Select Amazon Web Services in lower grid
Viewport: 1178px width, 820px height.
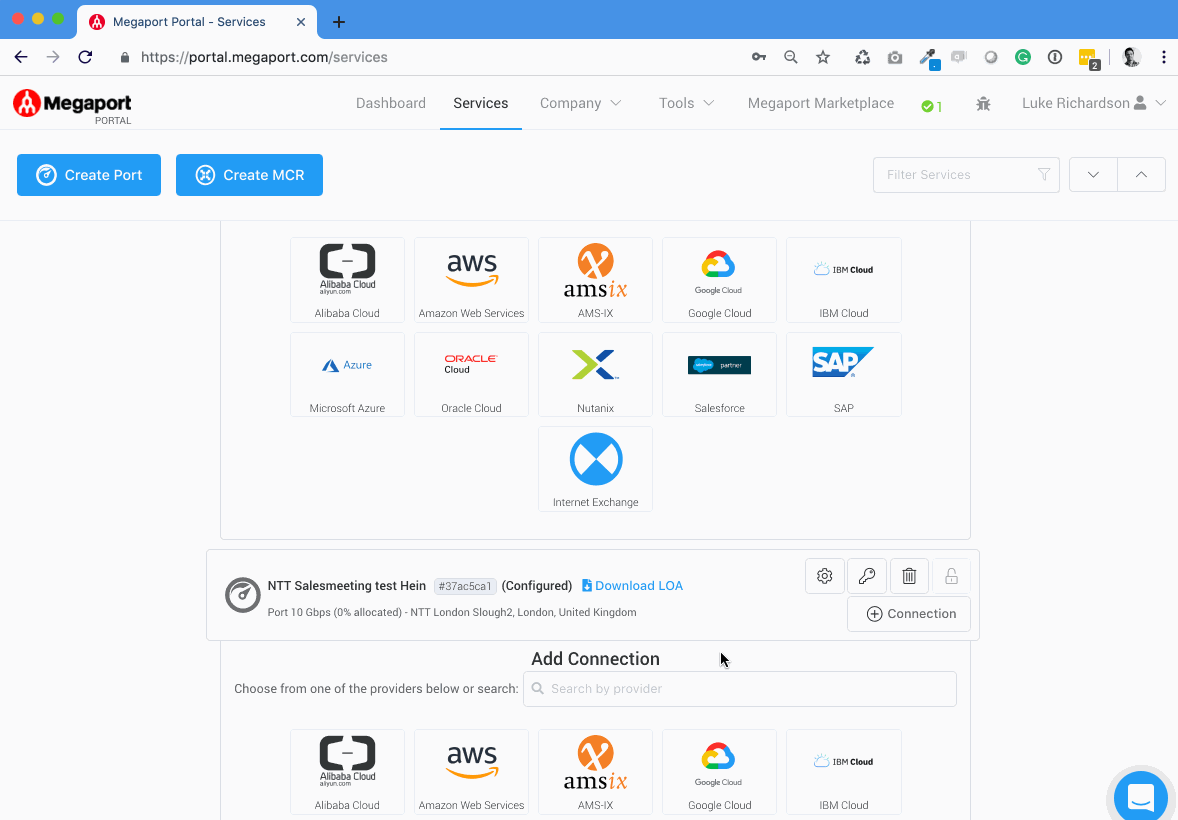click(x=471, y=773)
